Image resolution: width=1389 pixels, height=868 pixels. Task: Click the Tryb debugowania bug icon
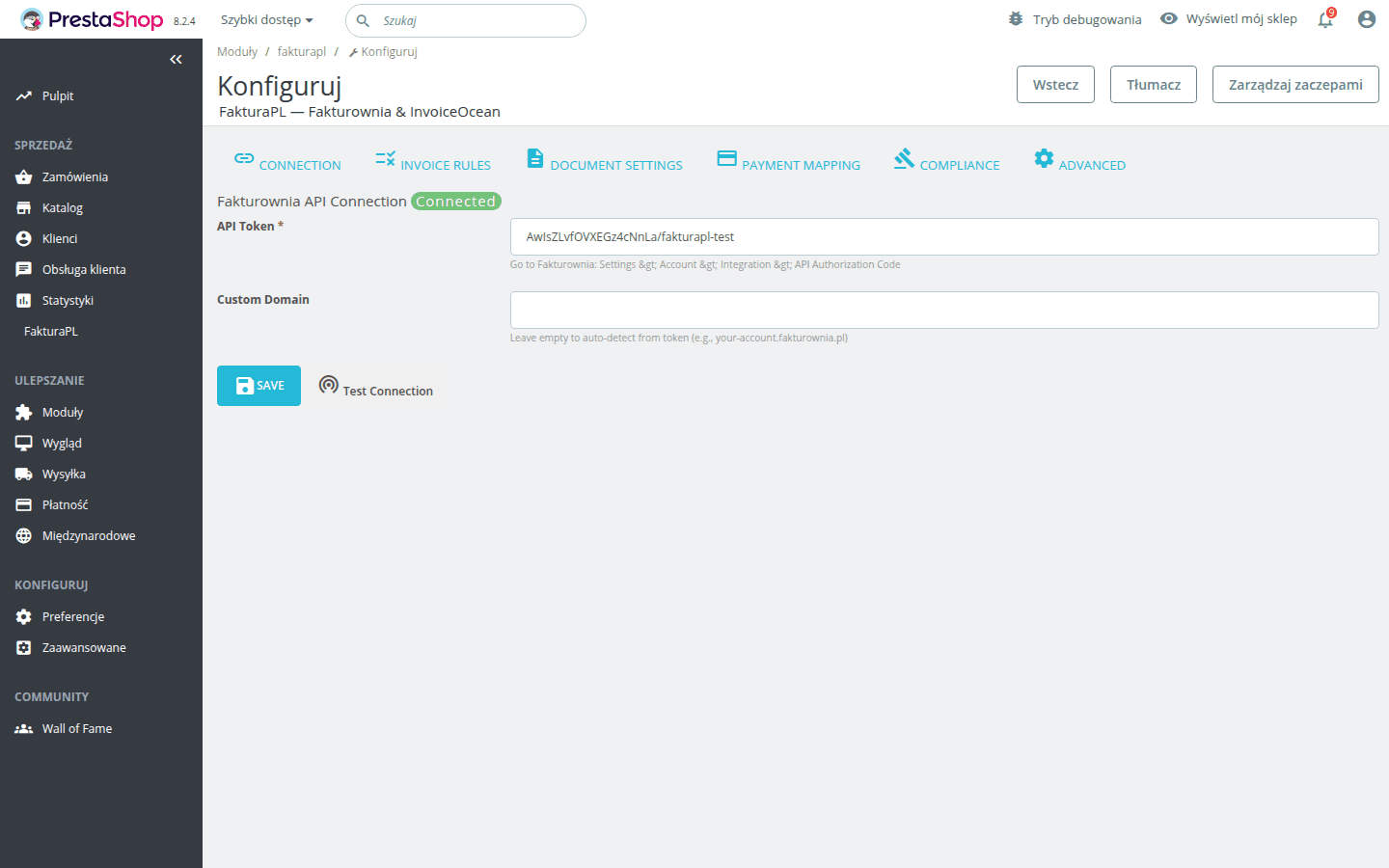tap(1015, 18)
